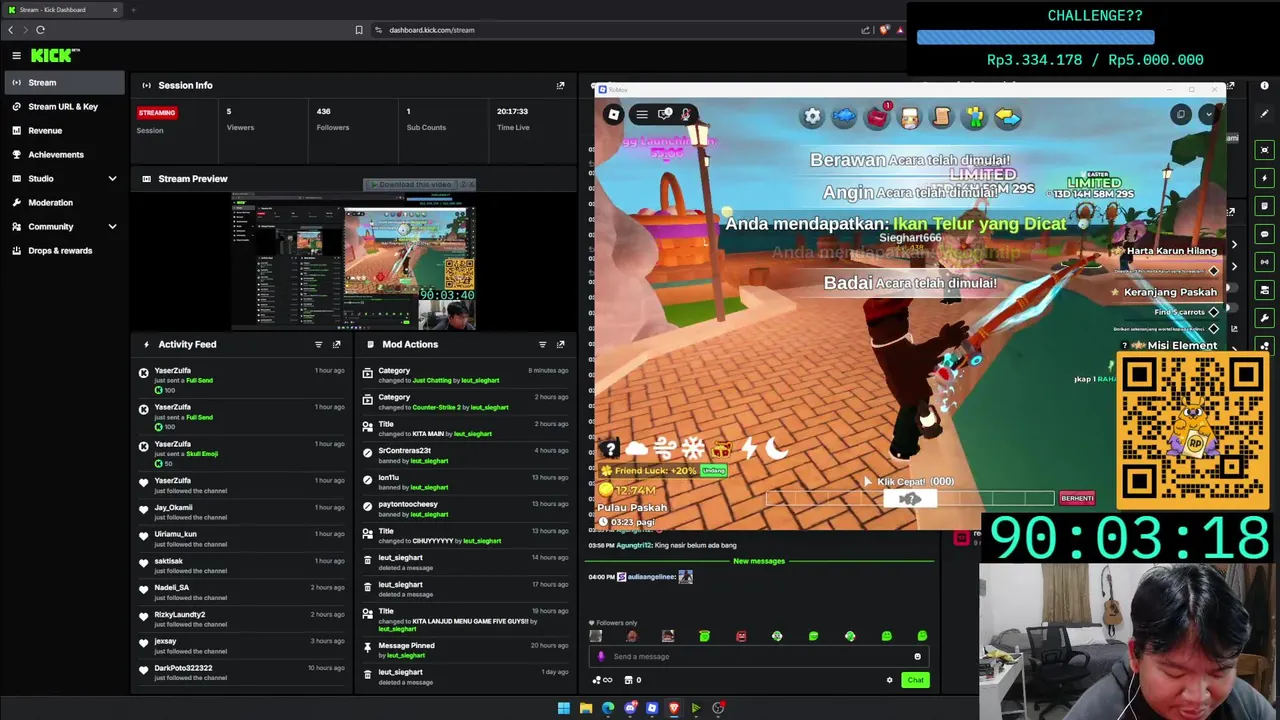This screenshot has width=1280, height=720.
Task: Bookmark the current page icon
Action: (x=359, y=30)
